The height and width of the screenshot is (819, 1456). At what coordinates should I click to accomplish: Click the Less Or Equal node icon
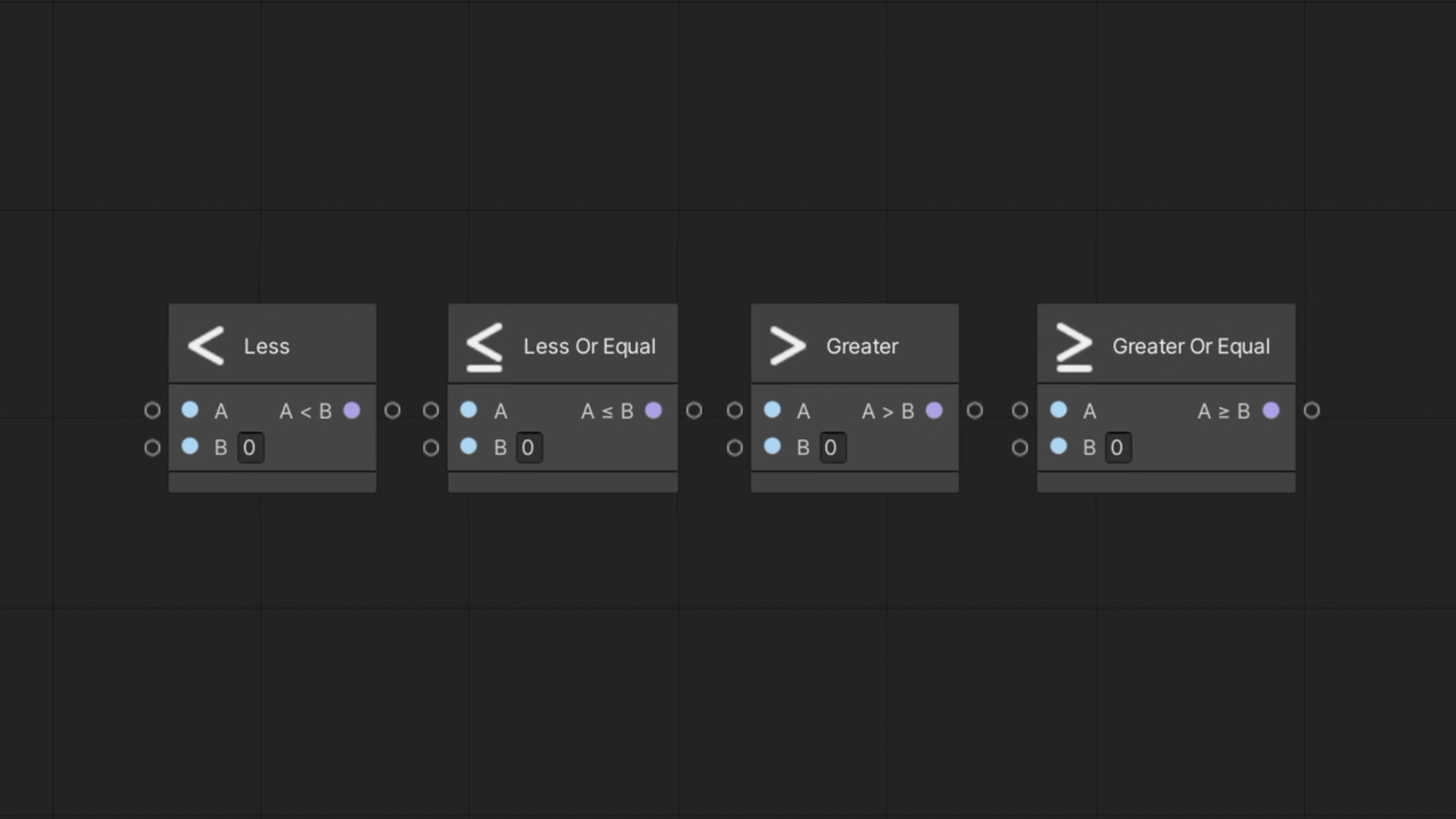484,346
